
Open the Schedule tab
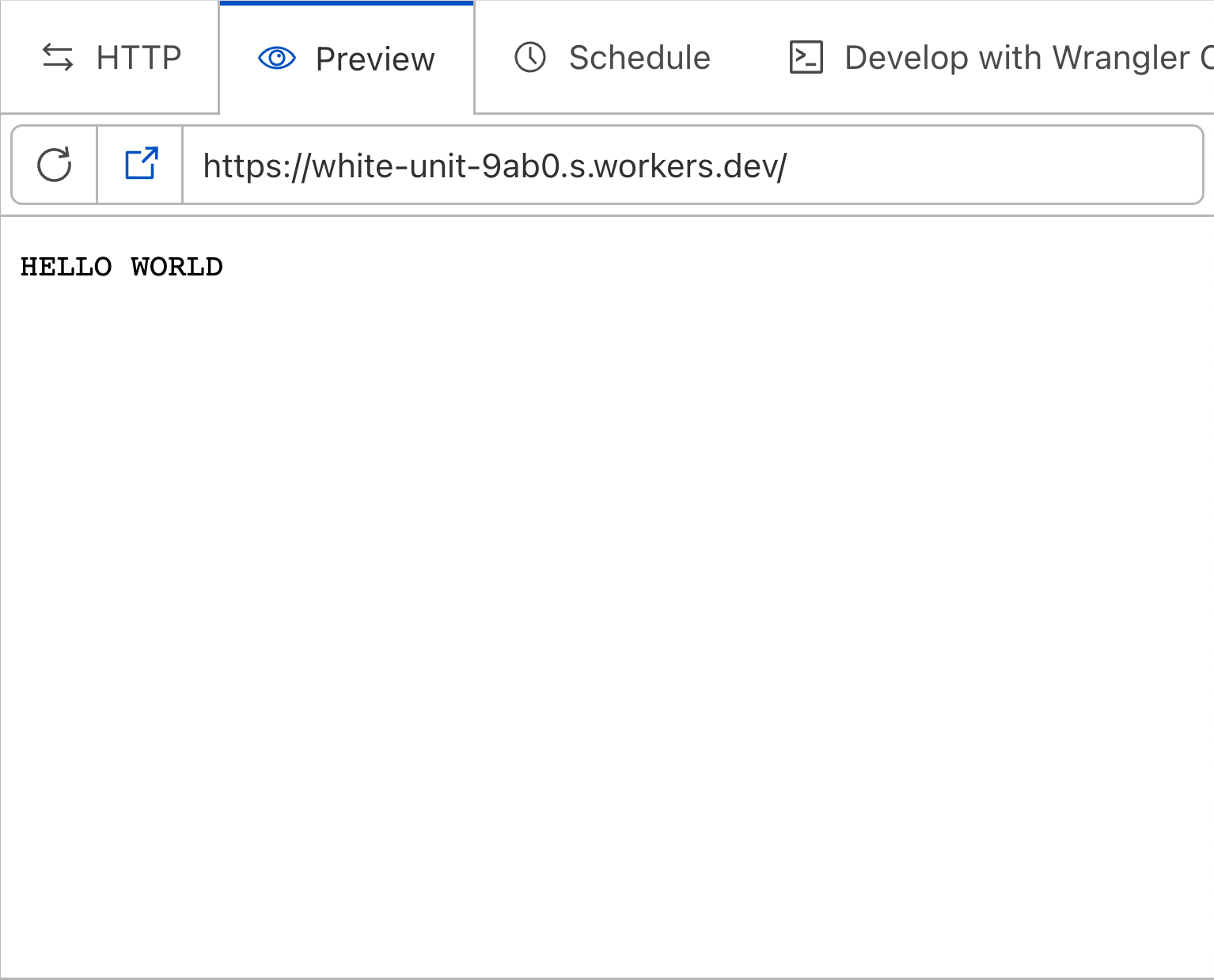pyautogui.click(x=639, y=58)
